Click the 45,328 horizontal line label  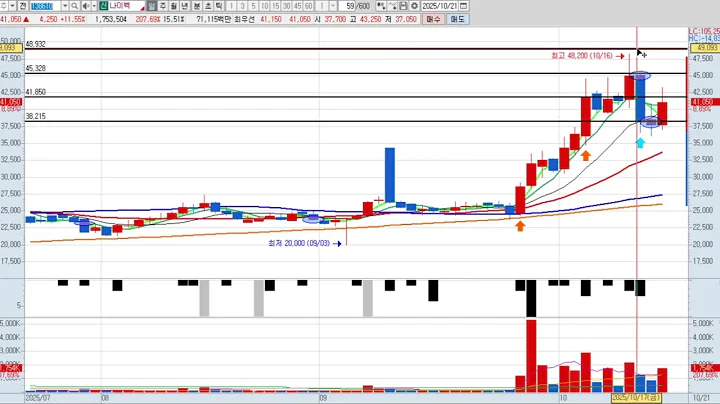pos(35,68)
